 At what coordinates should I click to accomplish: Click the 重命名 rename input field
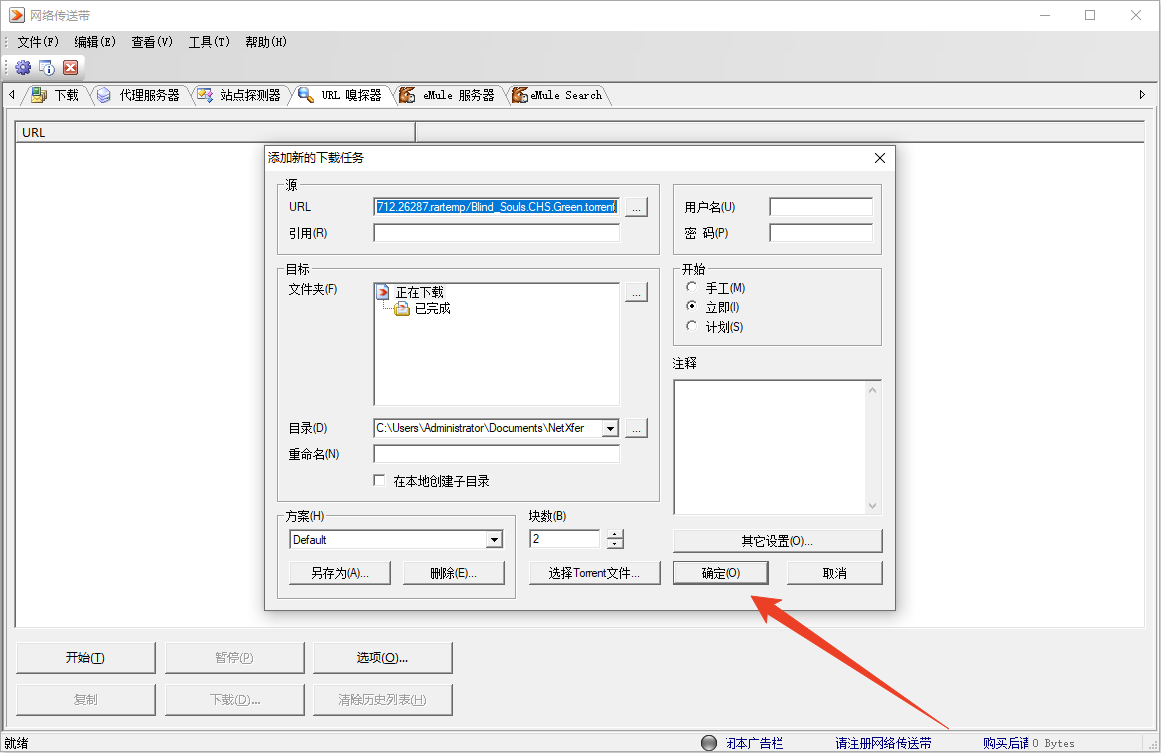point(496,454)
